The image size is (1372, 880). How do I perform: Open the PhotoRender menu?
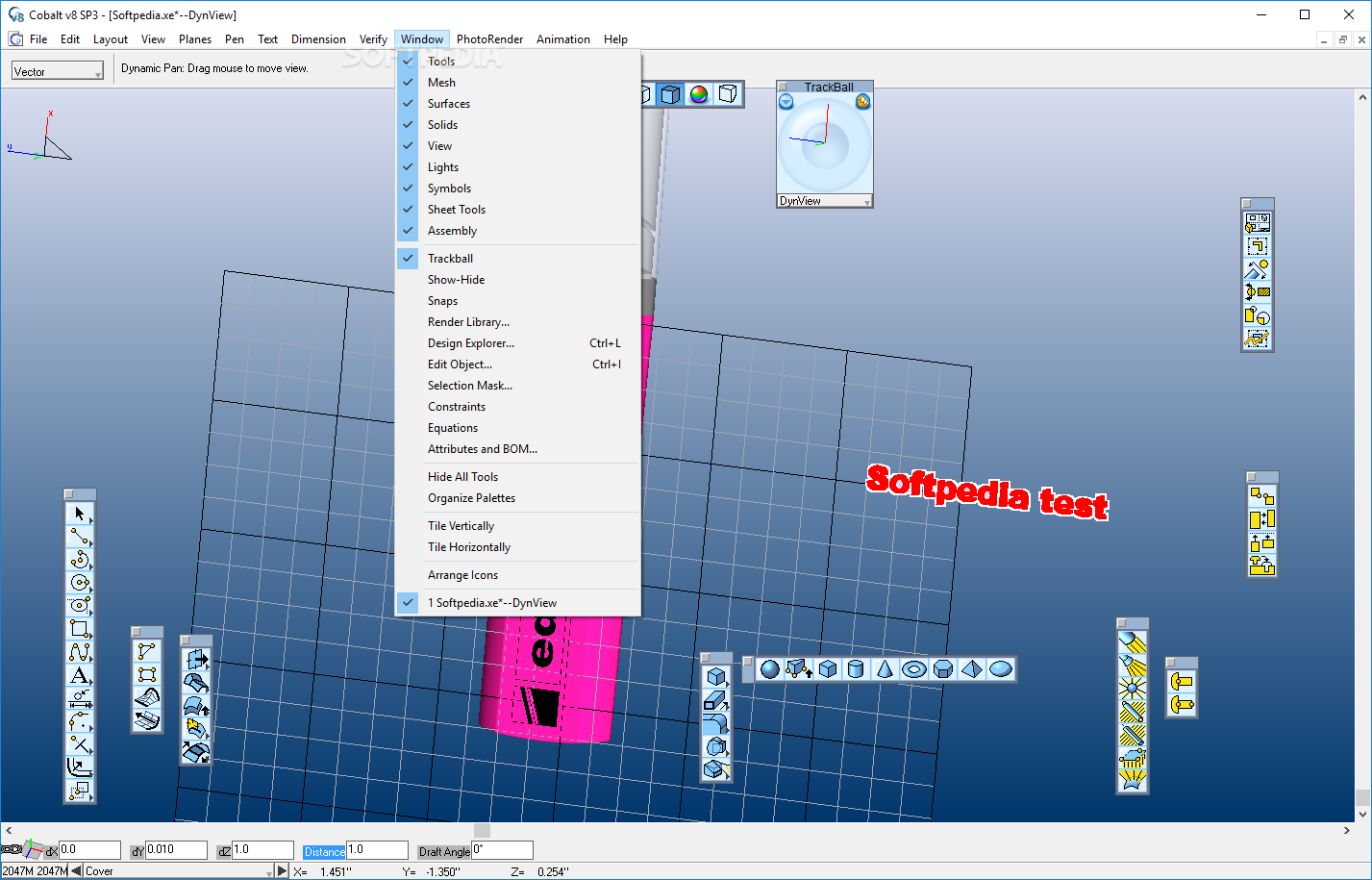pos(489,39)
